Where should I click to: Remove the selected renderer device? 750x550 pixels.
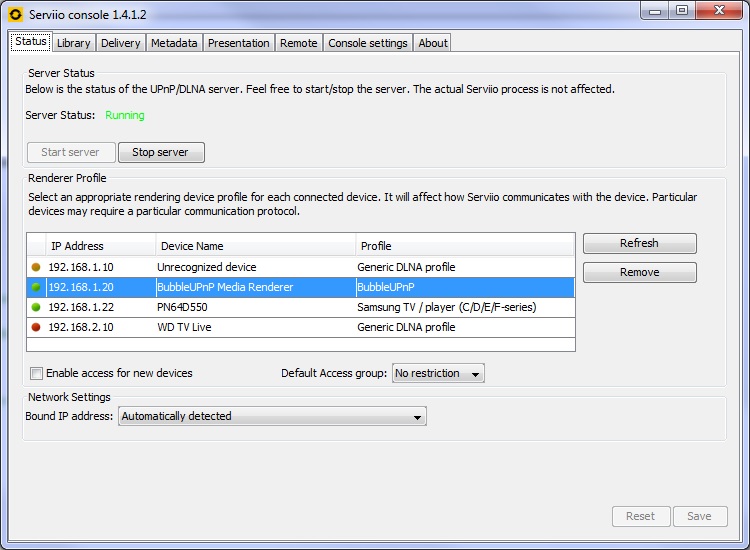click(x=639, y=272)
